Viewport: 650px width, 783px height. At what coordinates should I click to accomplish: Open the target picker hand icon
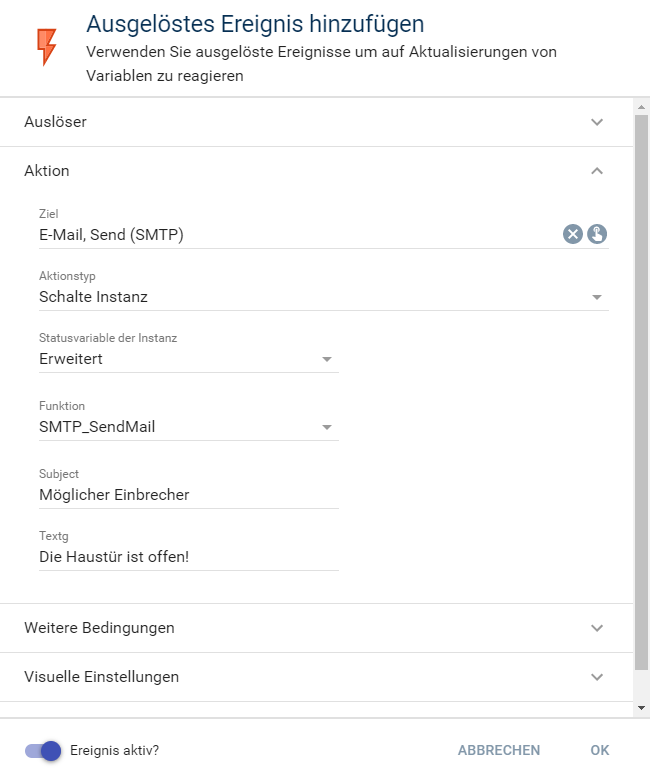pos(597,234)
